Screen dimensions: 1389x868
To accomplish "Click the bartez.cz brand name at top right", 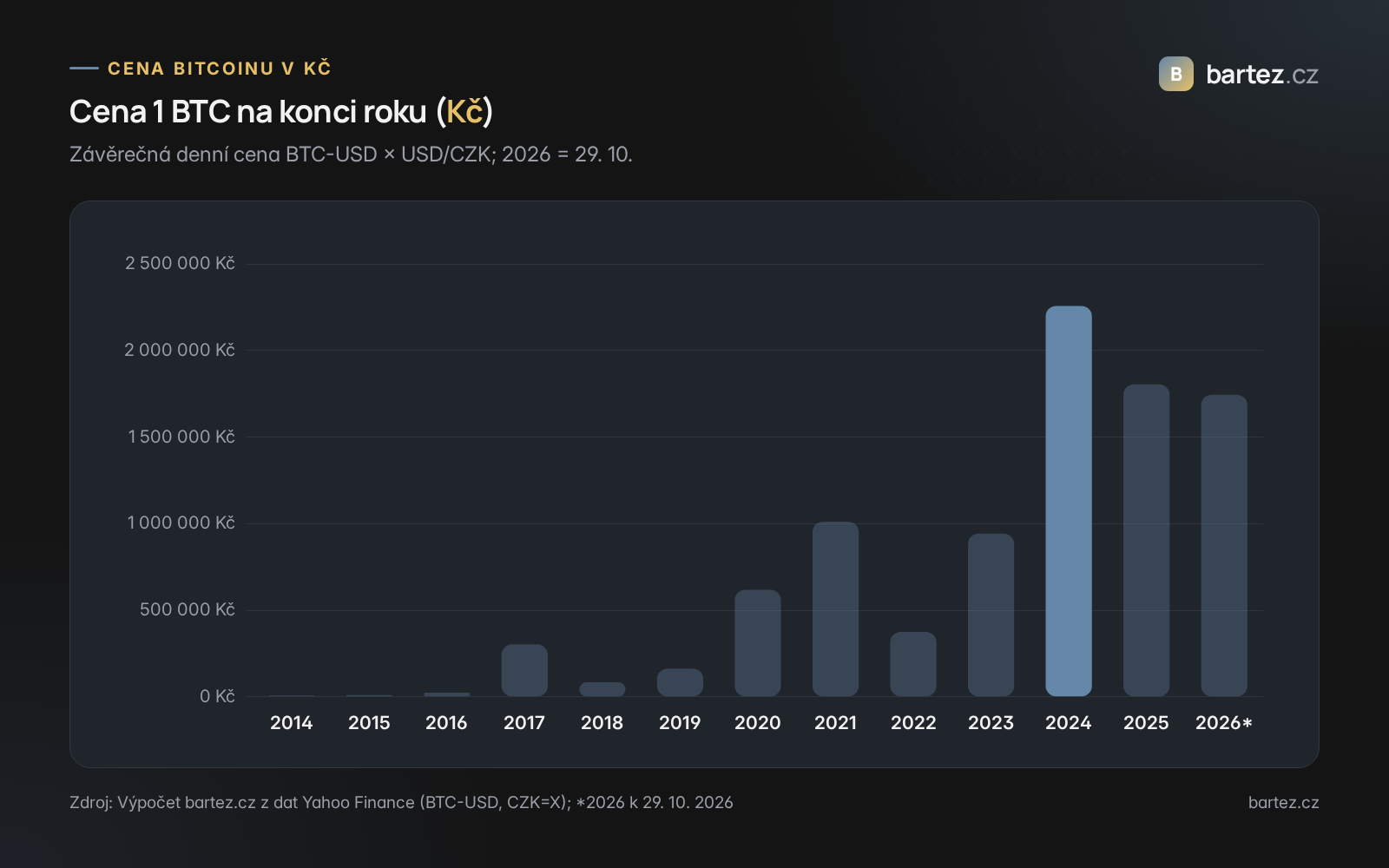I will click(1262, 75).
